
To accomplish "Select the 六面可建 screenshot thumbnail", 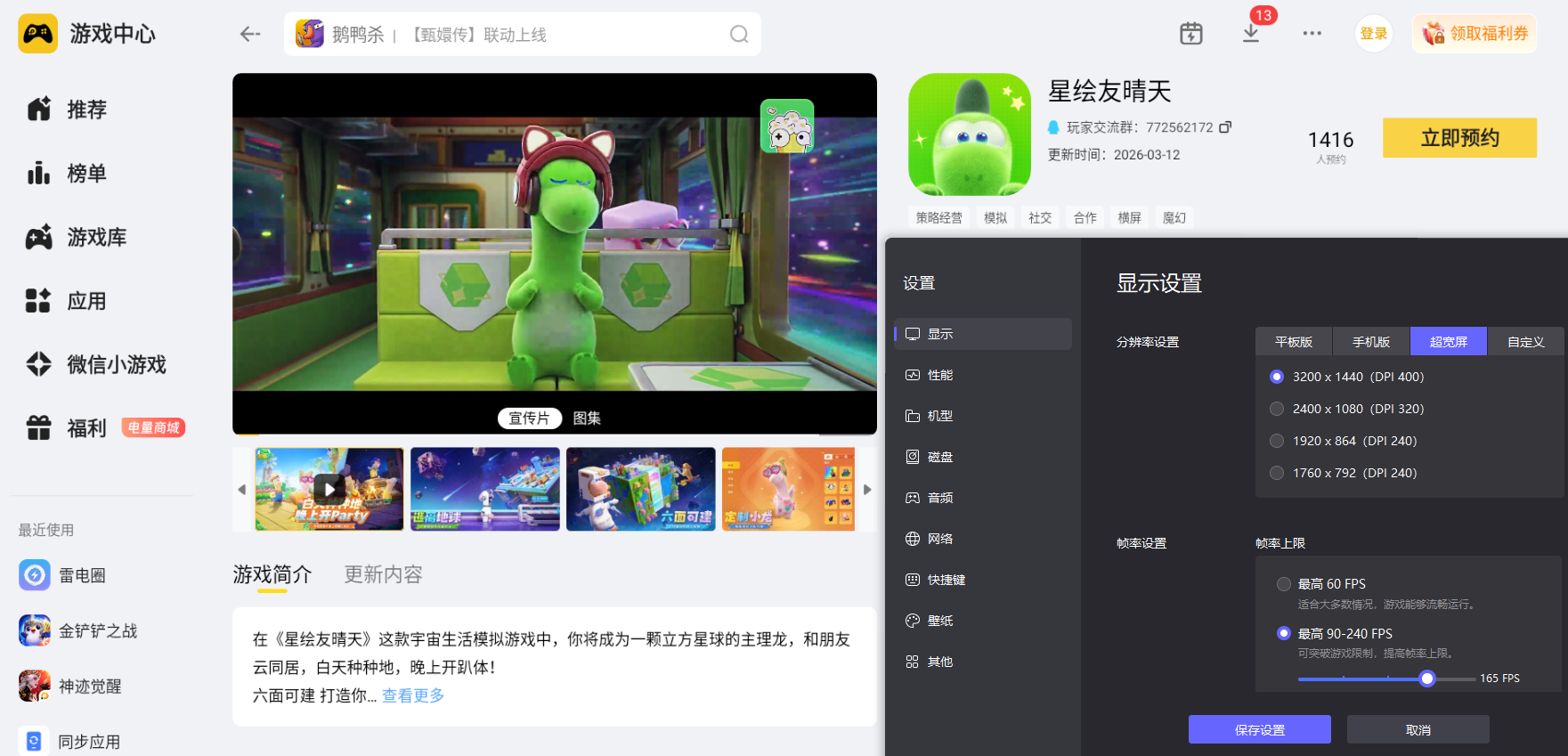I will coord(641,489).
